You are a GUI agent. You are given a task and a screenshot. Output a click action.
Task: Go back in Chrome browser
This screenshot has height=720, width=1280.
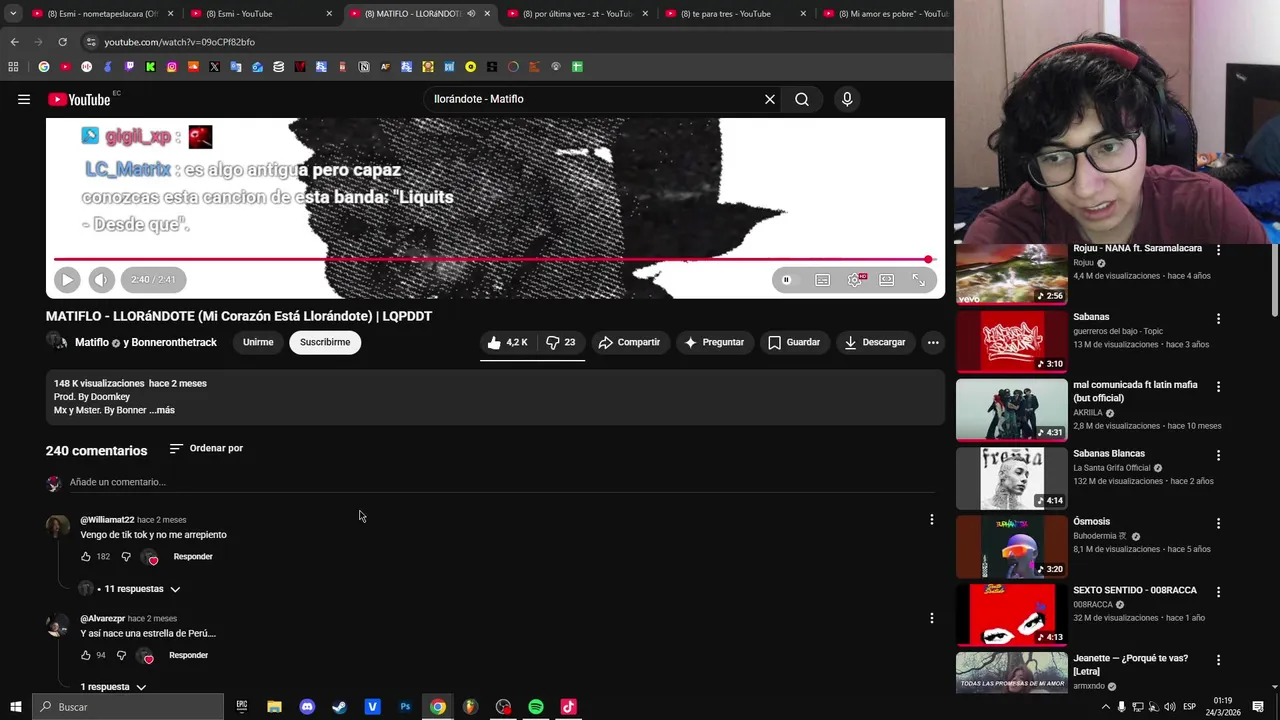14,42
